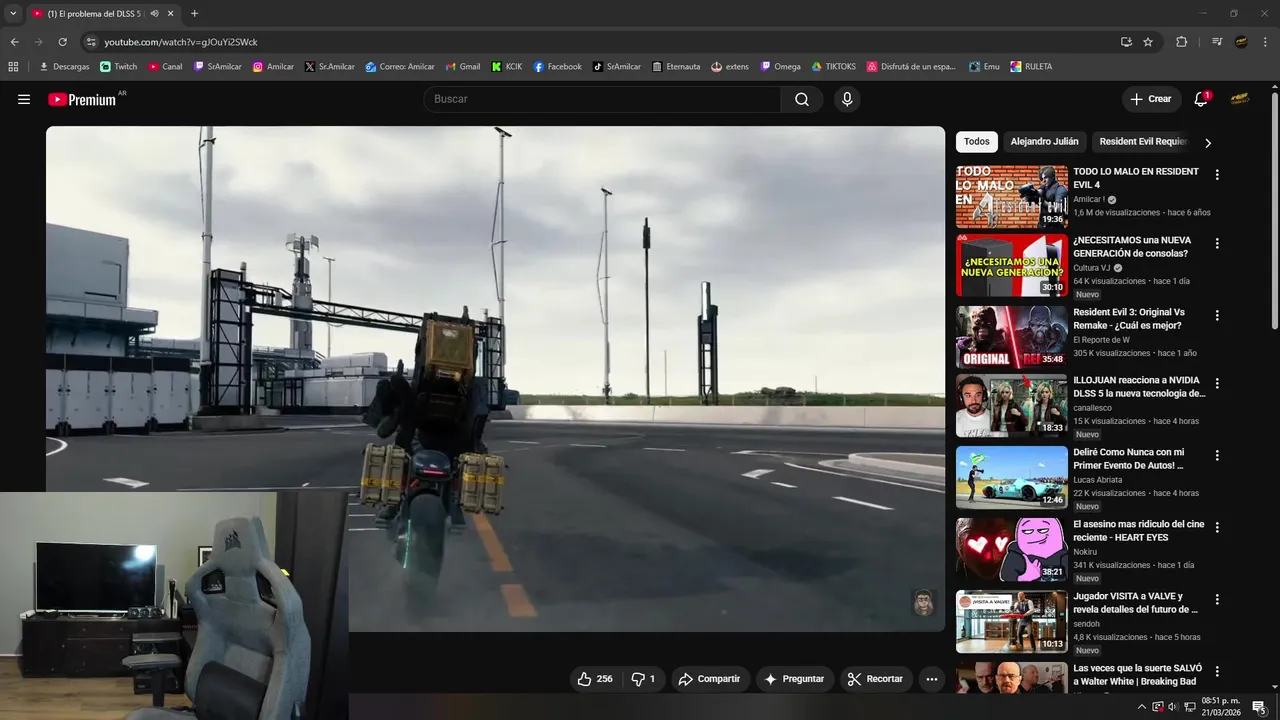Open the KCIK bookmark
Image resolution: width=1280 pixels, height=720 pixels.
click(506, 67)
